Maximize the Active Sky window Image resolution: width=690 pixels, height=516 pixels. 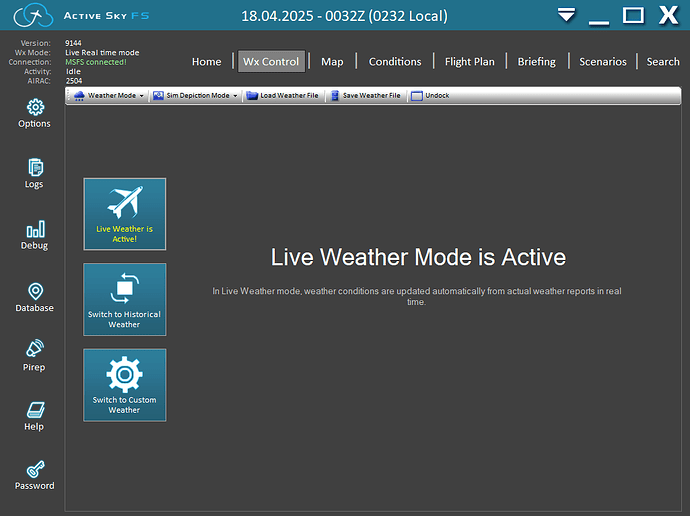point(633,15)
